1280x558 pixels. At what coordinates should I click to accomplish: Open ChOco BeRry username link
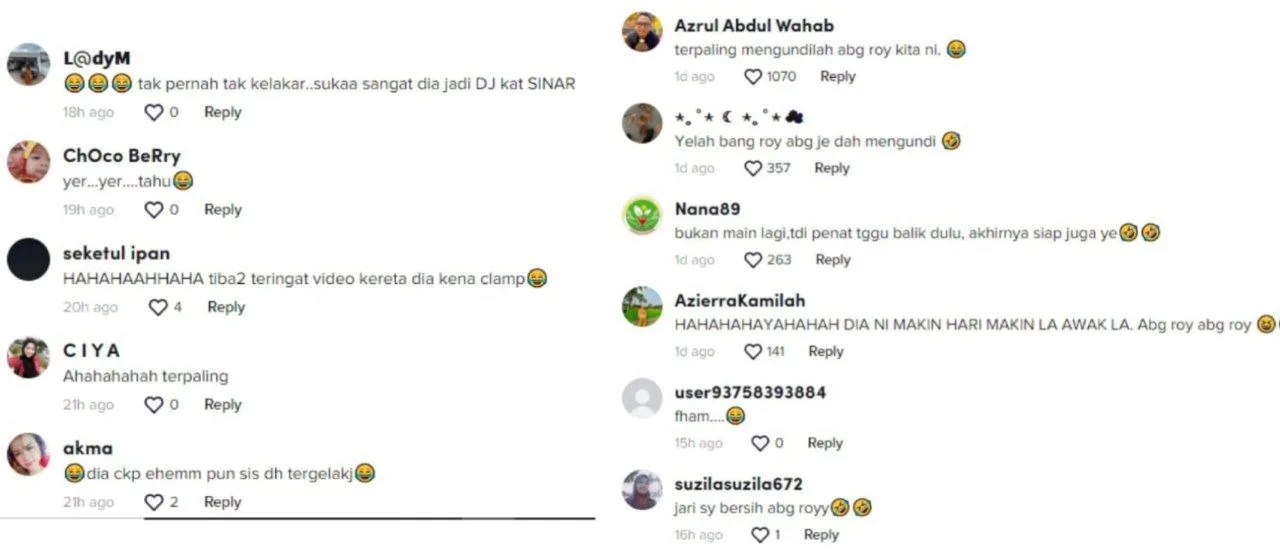122,156
